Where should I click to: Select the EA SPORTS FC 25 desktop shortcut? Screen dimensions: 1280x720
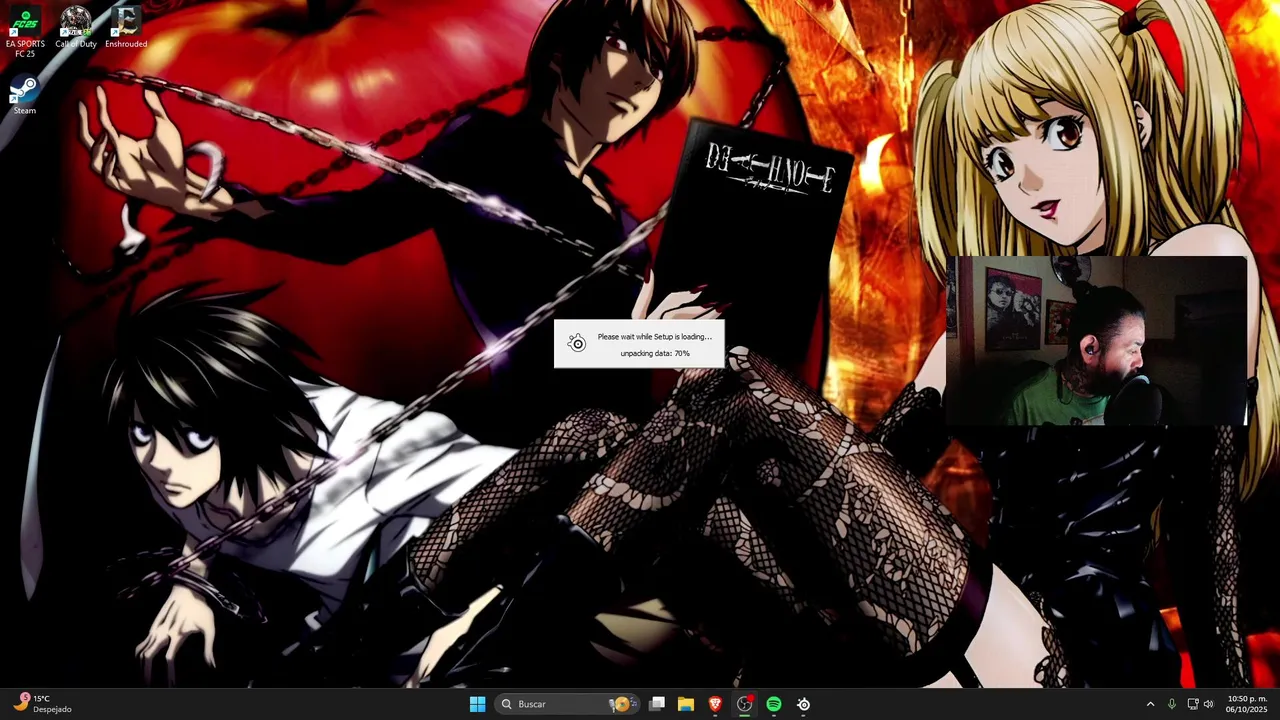(25, 32)
